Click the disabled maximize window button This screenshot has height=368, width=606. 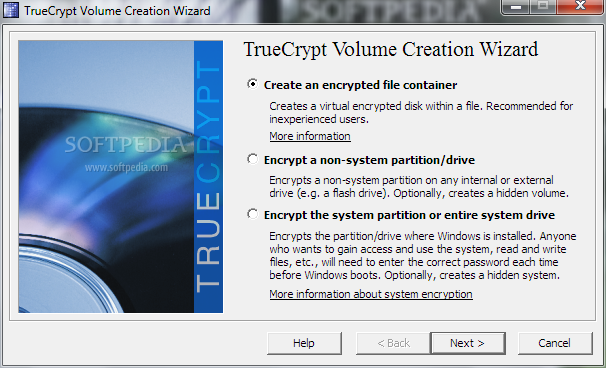[x=543, y=6]
